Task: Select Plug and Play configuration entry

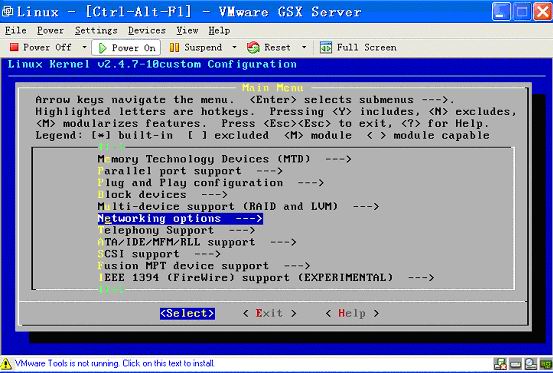Action: pos(211,183)
